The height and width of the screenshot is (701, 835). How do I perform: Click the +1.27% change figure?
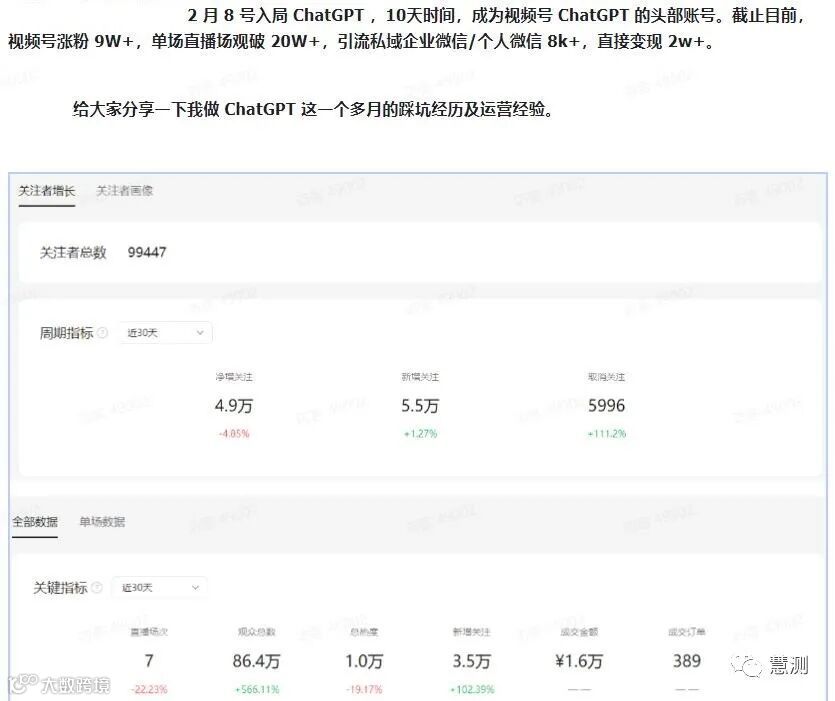[x=420, y=434]
